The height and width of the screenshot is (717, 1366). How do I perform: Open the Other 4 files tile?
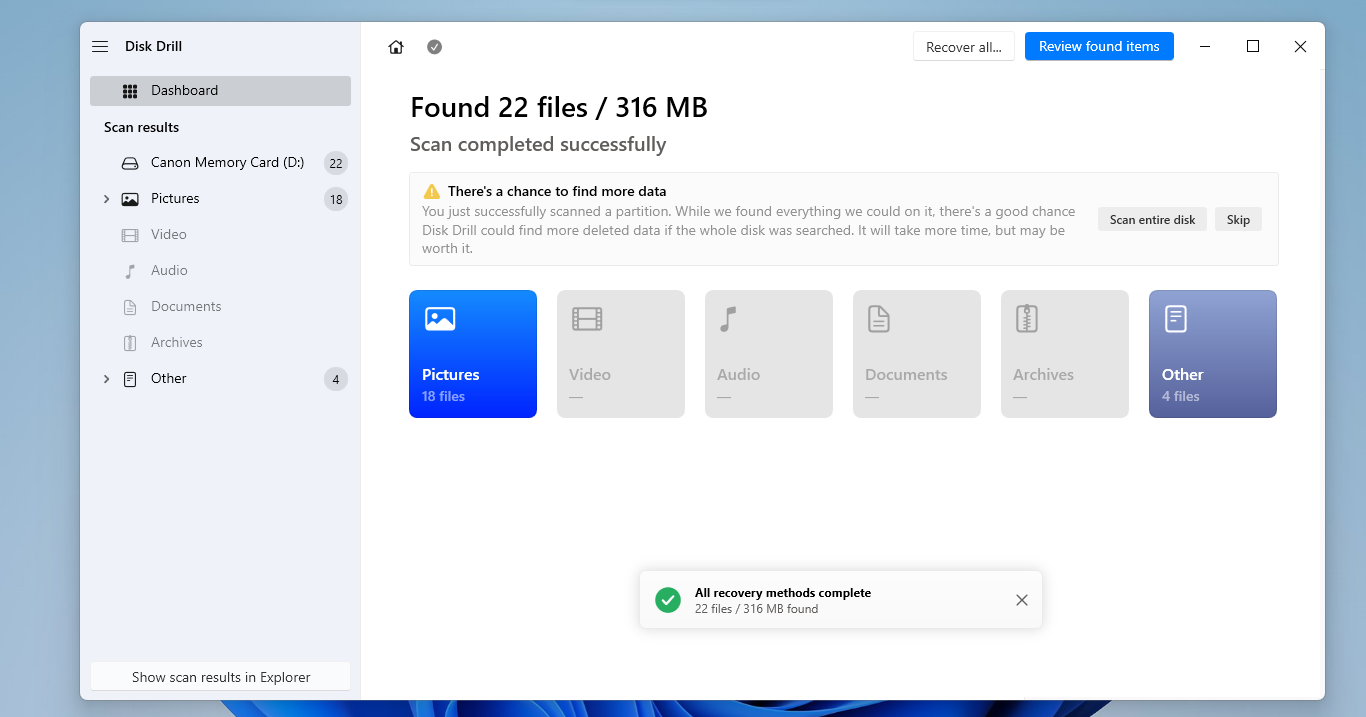pos(1213,354)
